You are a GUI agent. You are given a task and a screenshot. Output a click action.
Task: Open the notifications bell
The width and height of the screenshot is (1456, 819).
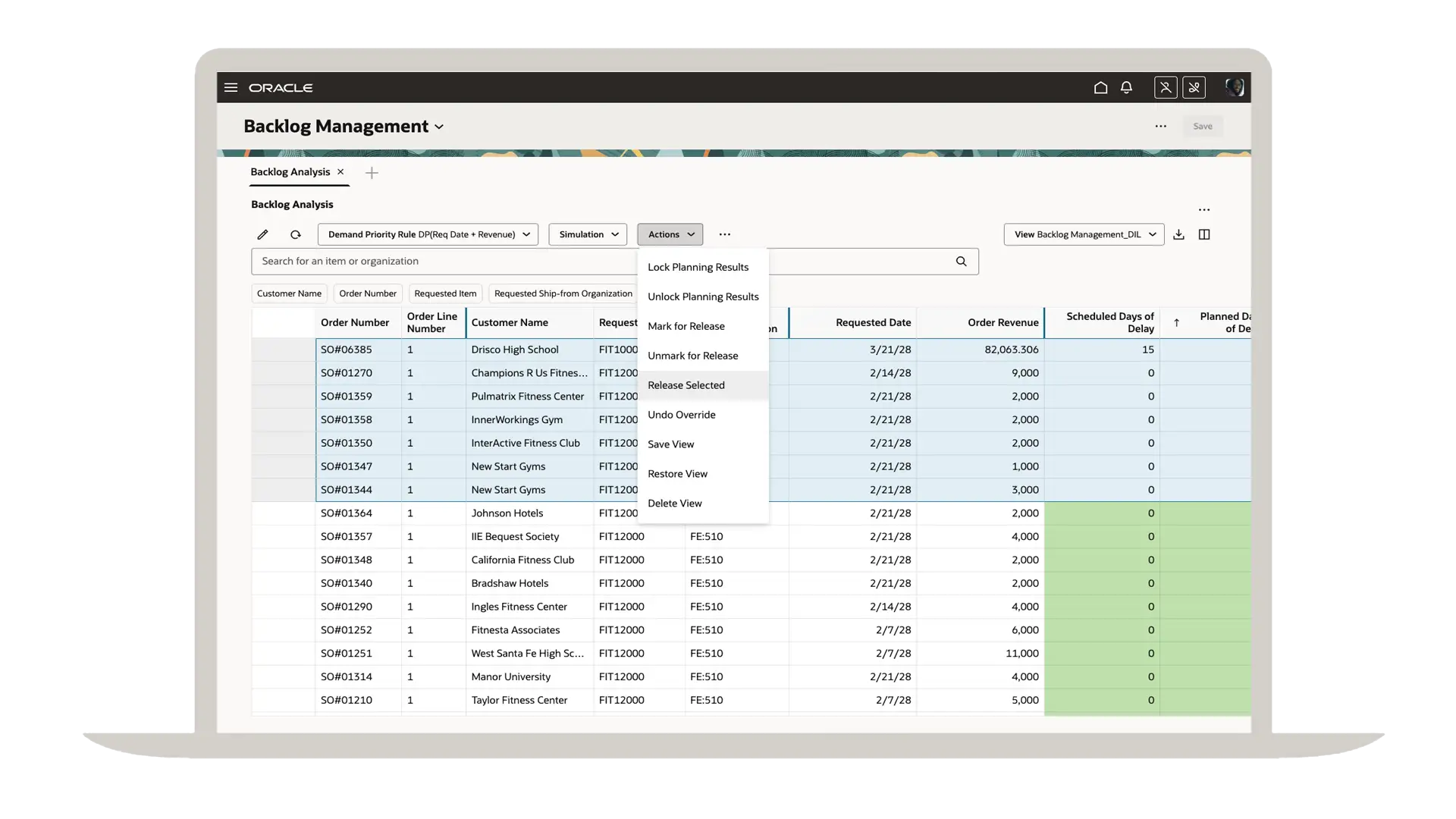tap(1126, 88)
